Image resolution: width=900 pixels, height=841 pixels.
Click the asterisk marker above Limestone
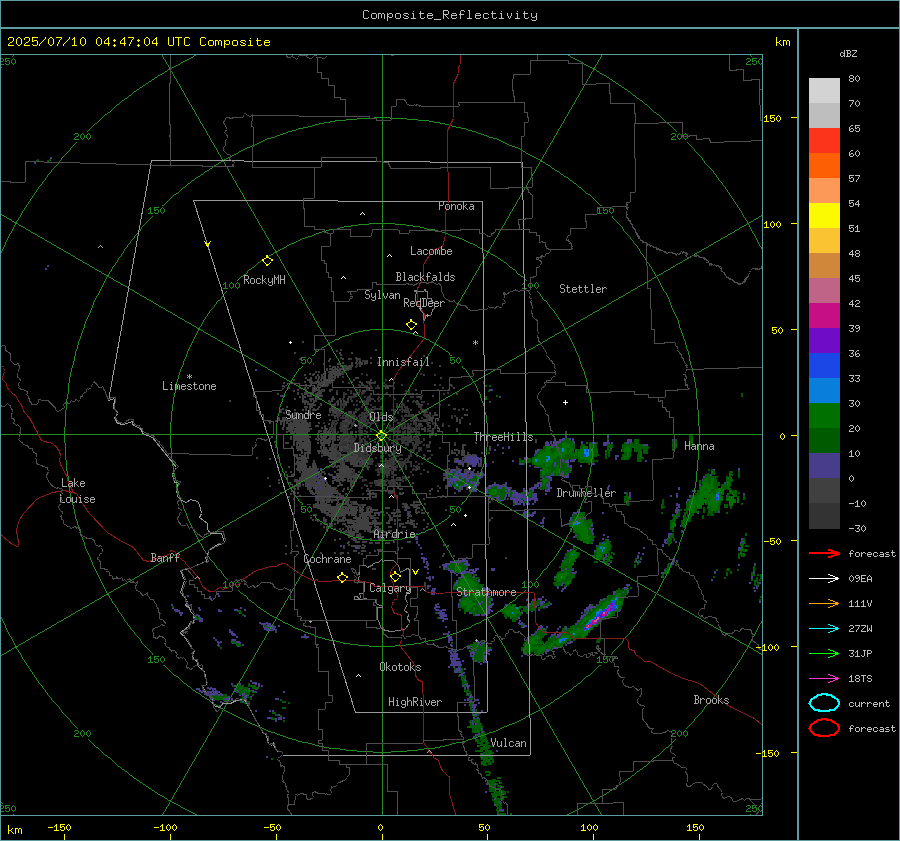pos(189,377)
